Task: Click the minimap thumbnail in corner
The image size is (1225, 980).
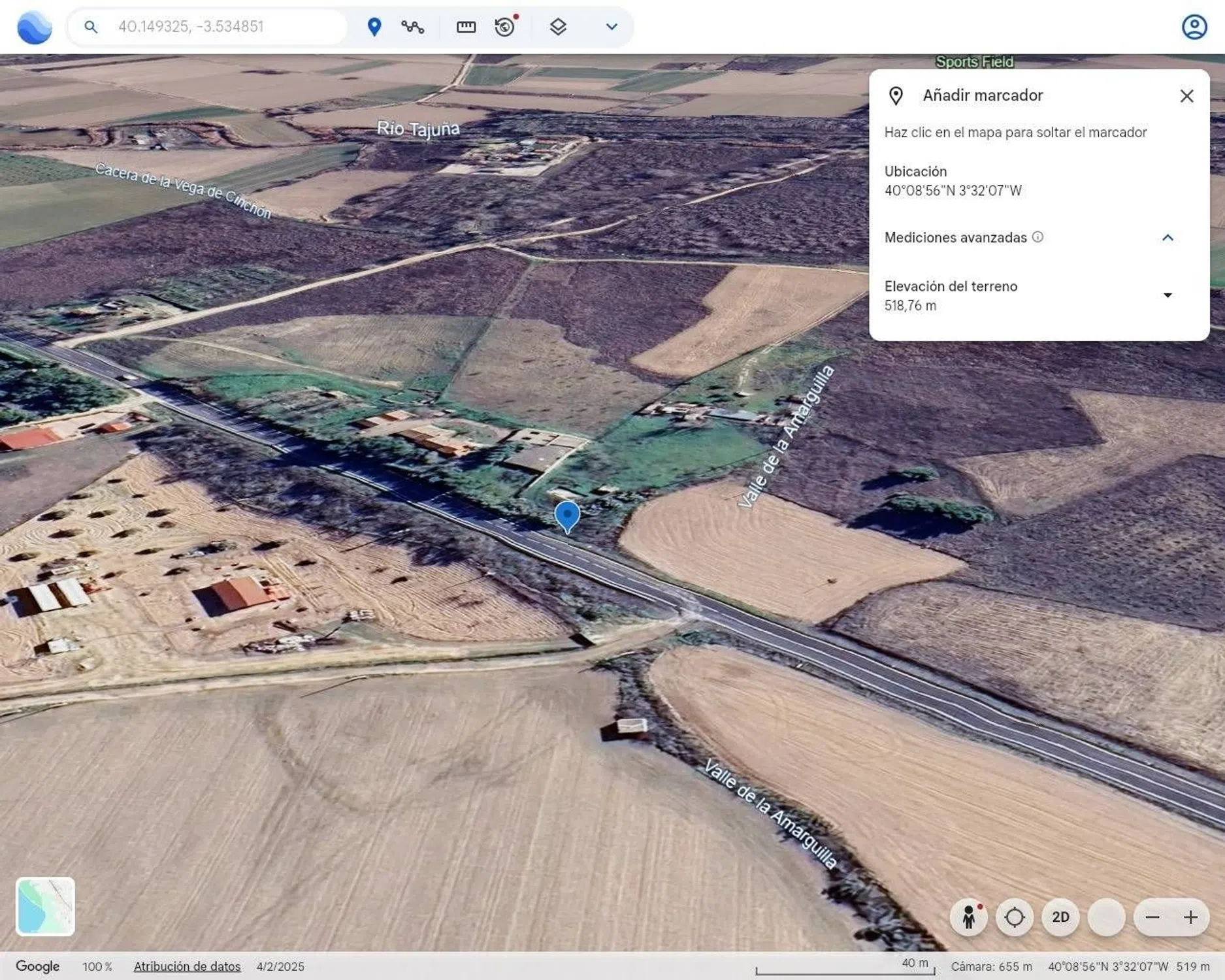Action: [x=45, y=906]
